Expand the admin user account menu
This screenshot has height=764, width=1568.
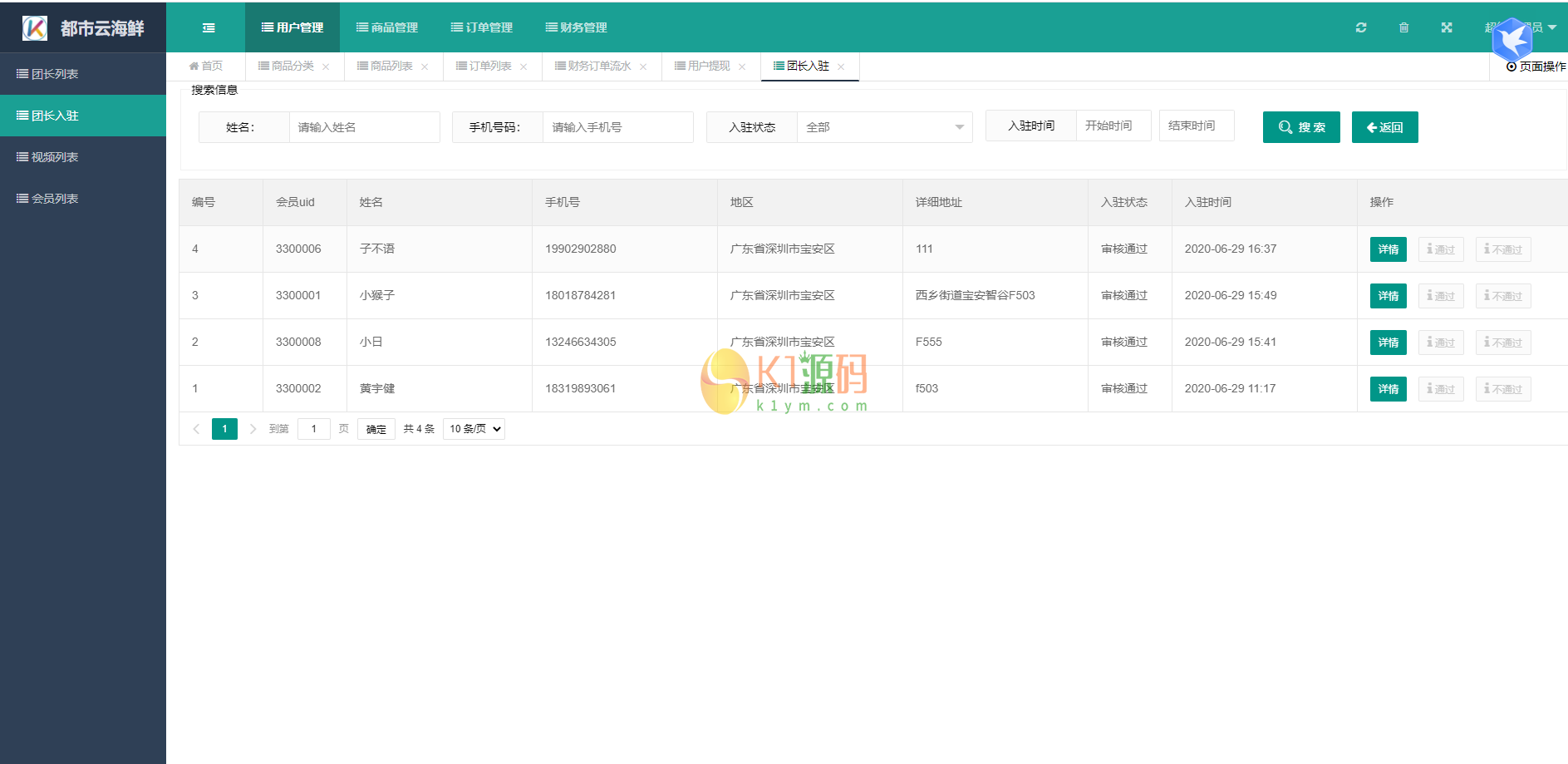point(1551,27)
